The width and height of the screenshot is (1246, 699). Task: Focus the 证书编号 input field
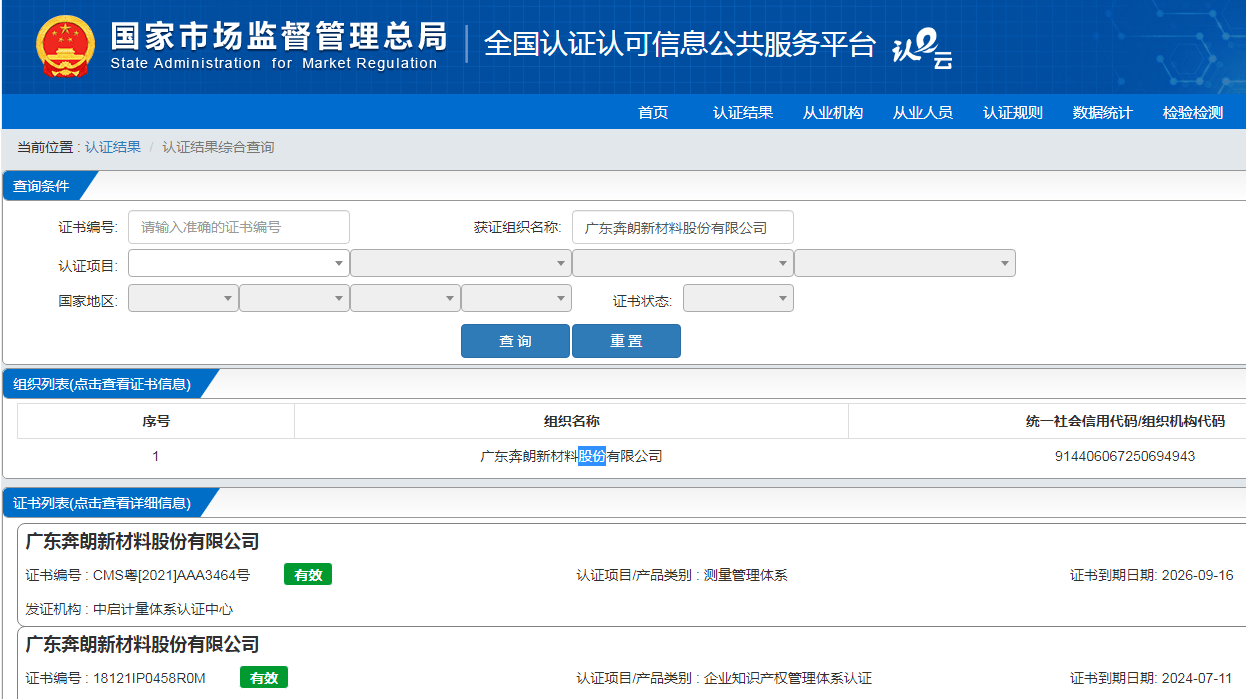pos(239,227)
